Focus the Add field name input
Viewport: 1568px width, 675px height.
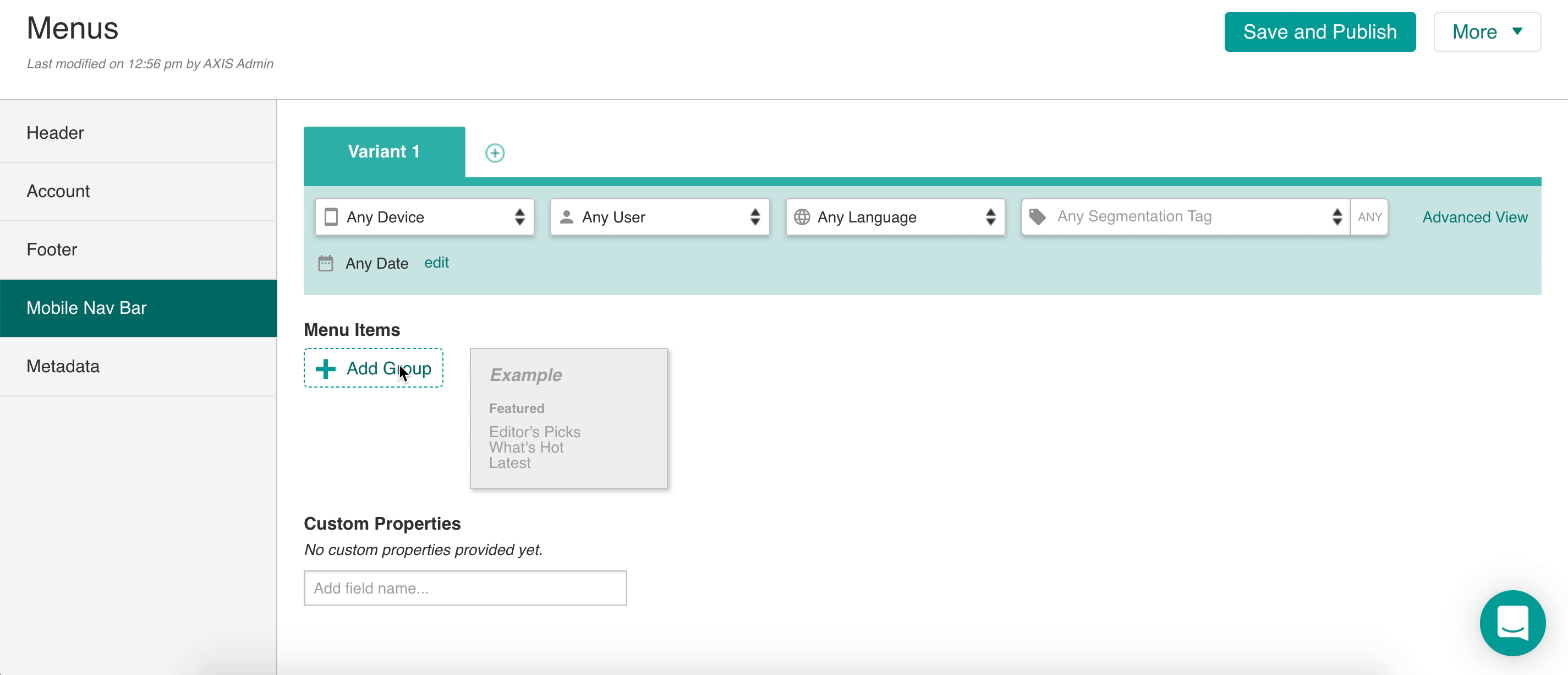coord(465,588)
